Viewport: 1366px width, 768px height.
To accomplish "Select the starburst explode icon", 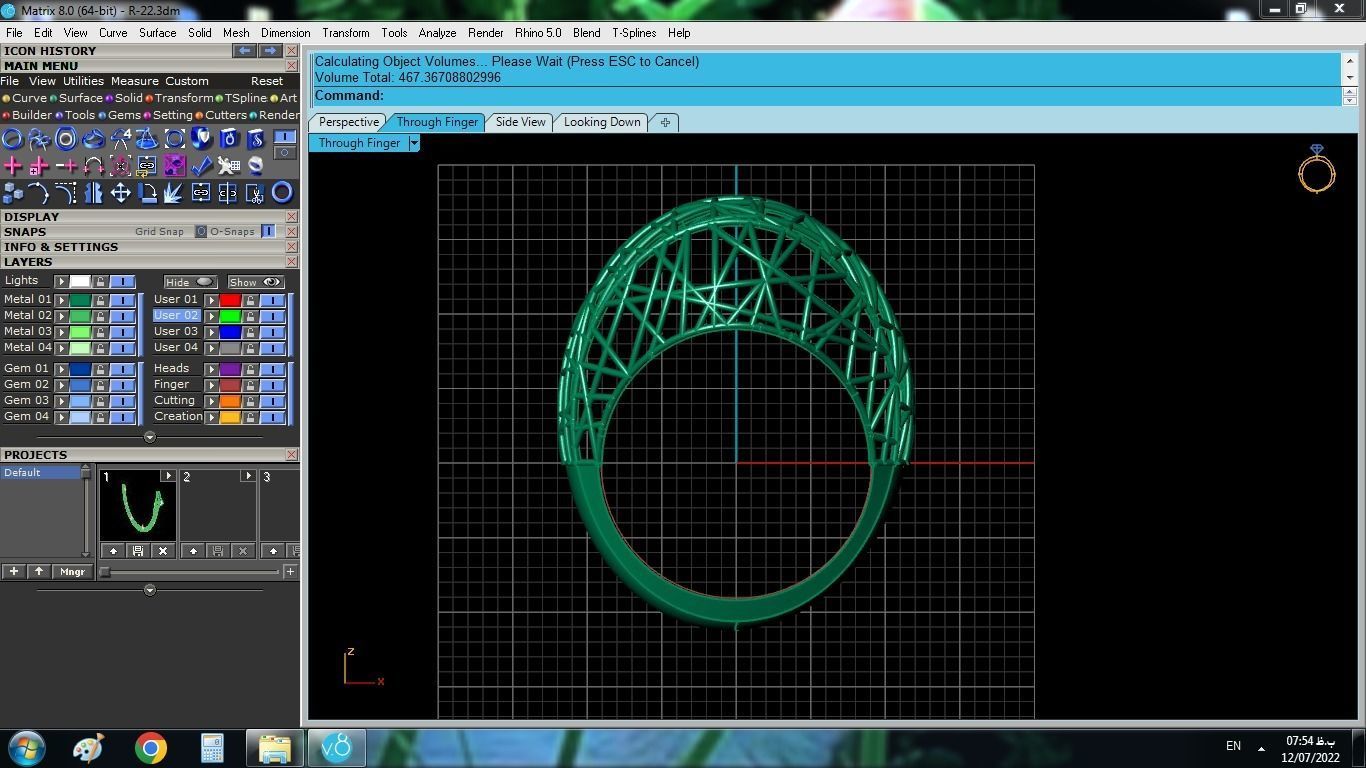I will click(x=174, y=192).
